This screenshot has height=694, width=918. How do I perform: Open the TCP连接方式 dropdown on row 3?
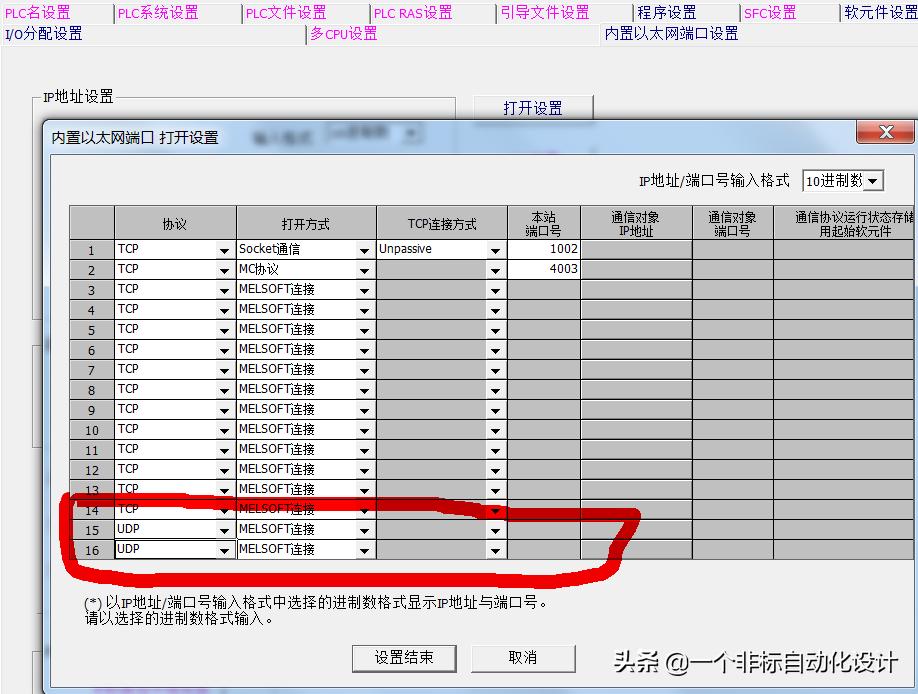tap(495, 289)
